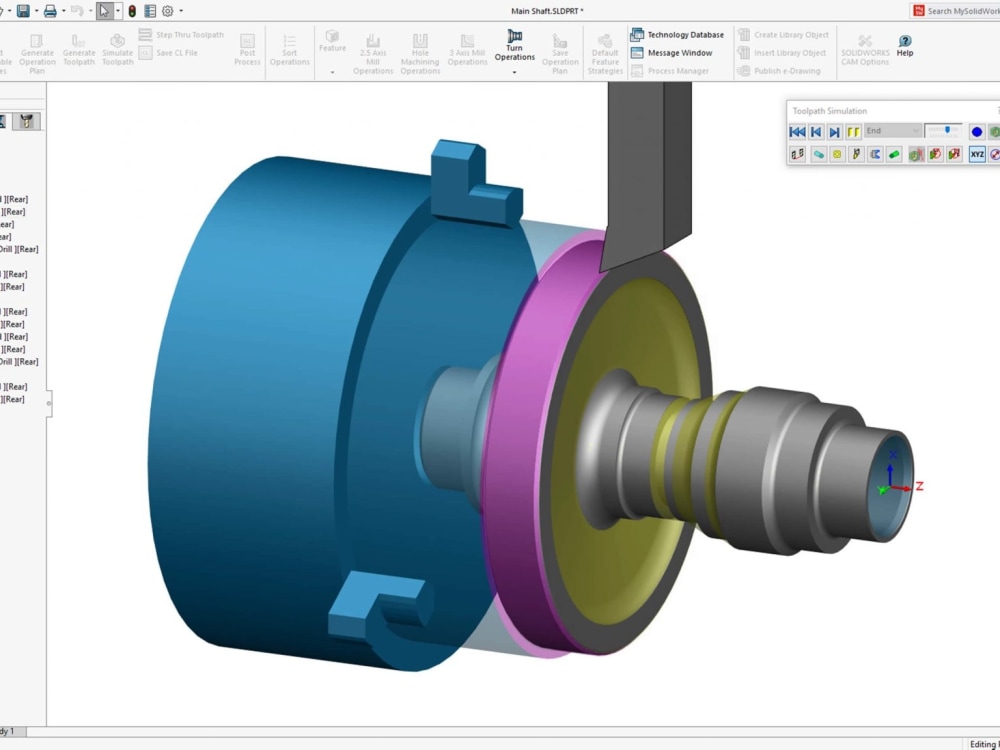Open Hole Machining Operations
The image size is (1000, 750).
click(420, 45)
